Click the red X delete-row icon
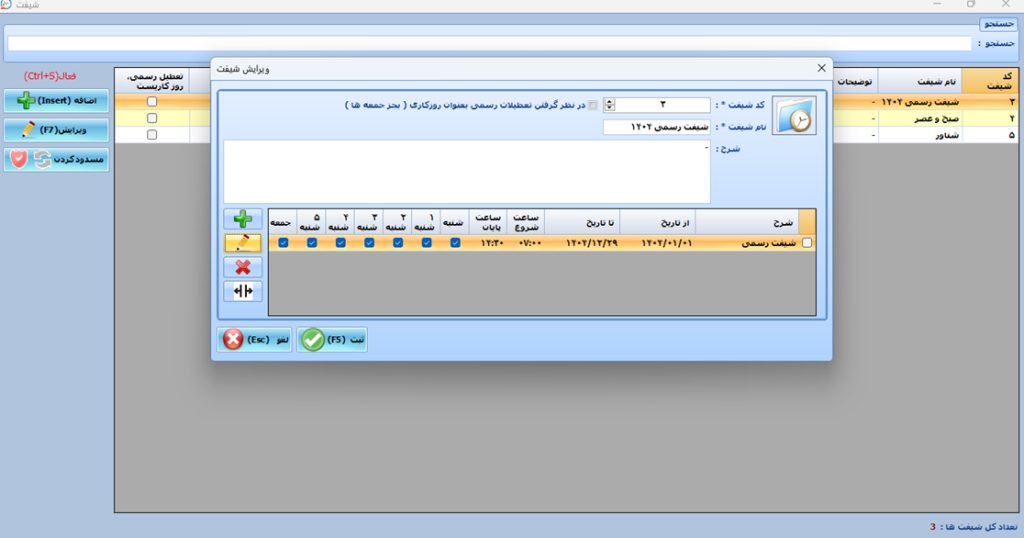Image resolution: width=1024 pixels, height=538 pixels. click(x=244, y=267)
